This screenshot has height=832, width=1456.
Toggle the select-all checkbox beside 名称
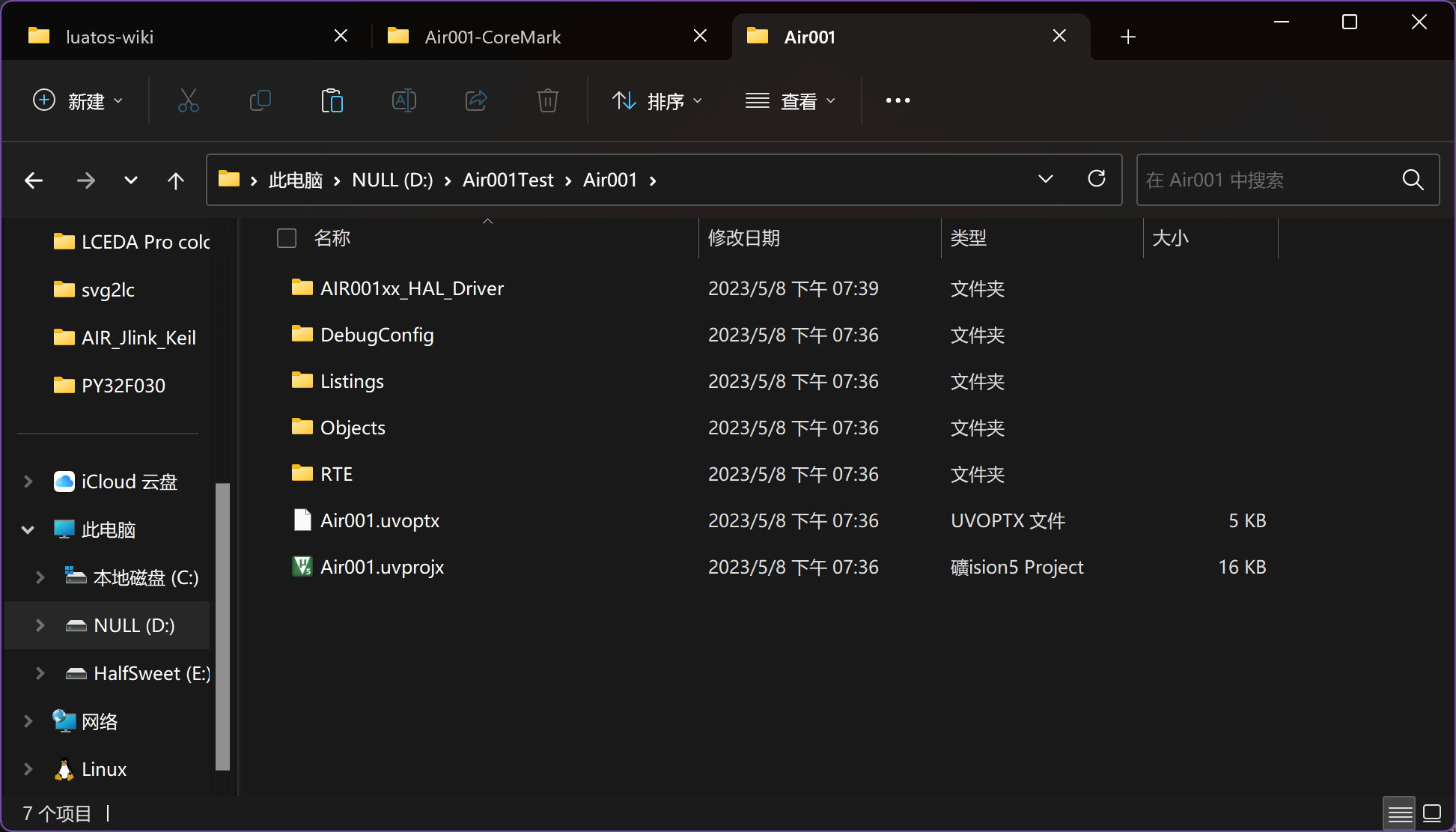[287, 238]
